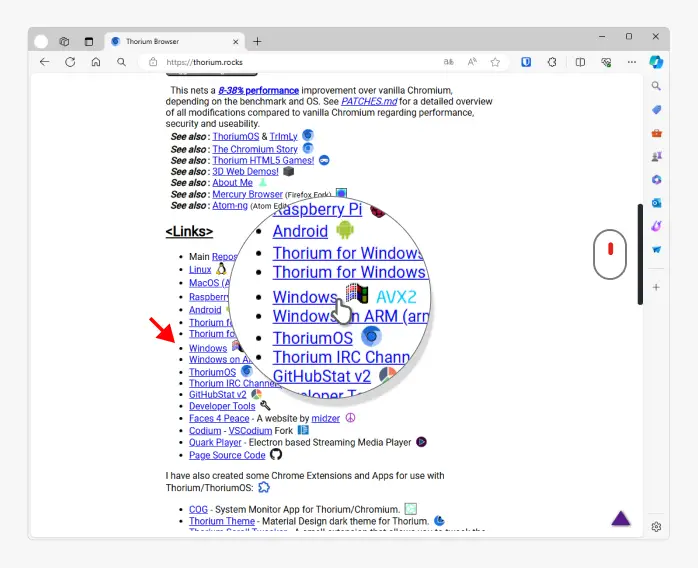
Task: Expand sidebar customize plus button
Action: coord(656,287)
